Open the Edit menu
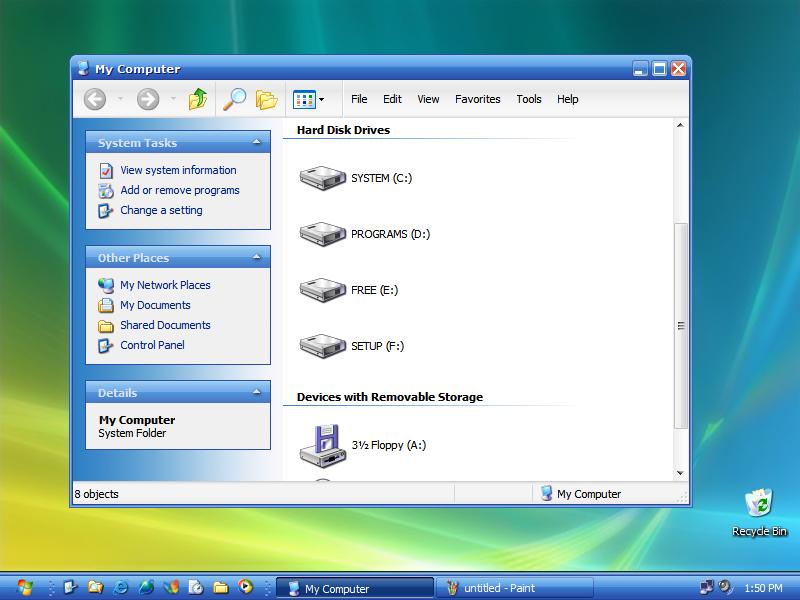Image resolution: width=800 pixels, height=600 pixels. tap(392, 99)
